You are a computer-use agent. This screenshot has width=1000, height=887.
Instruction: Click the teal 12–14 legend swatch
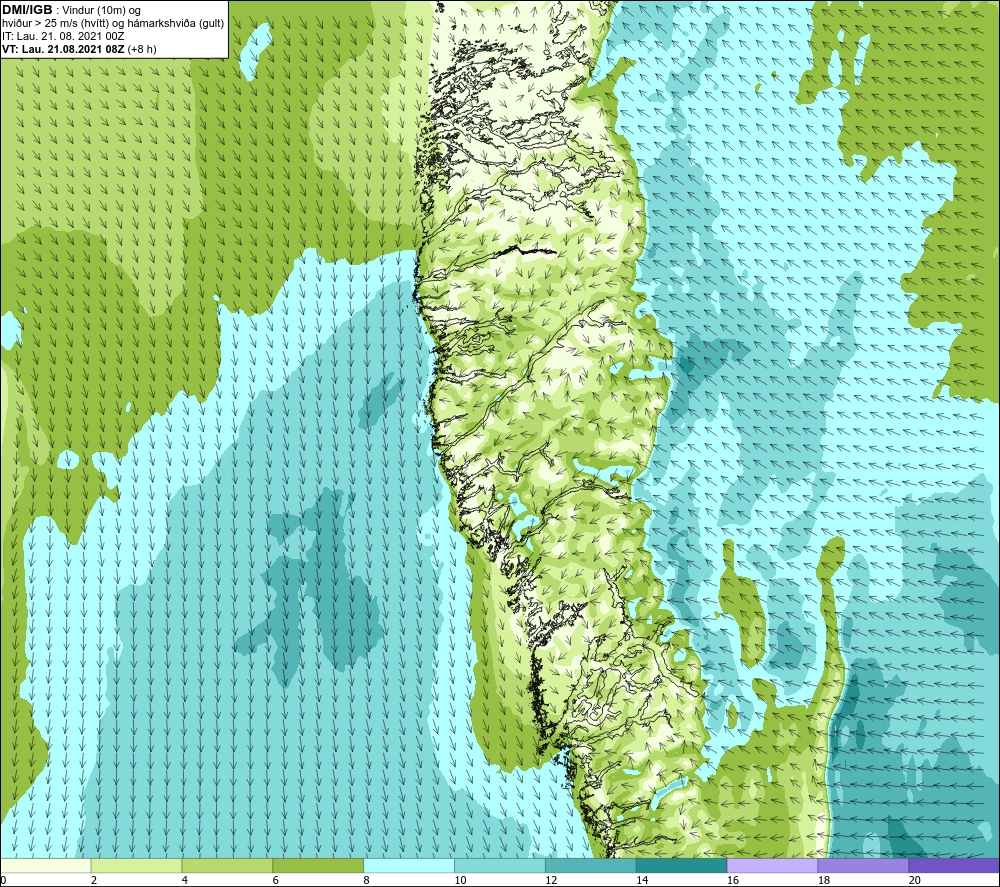coord(591,865)
